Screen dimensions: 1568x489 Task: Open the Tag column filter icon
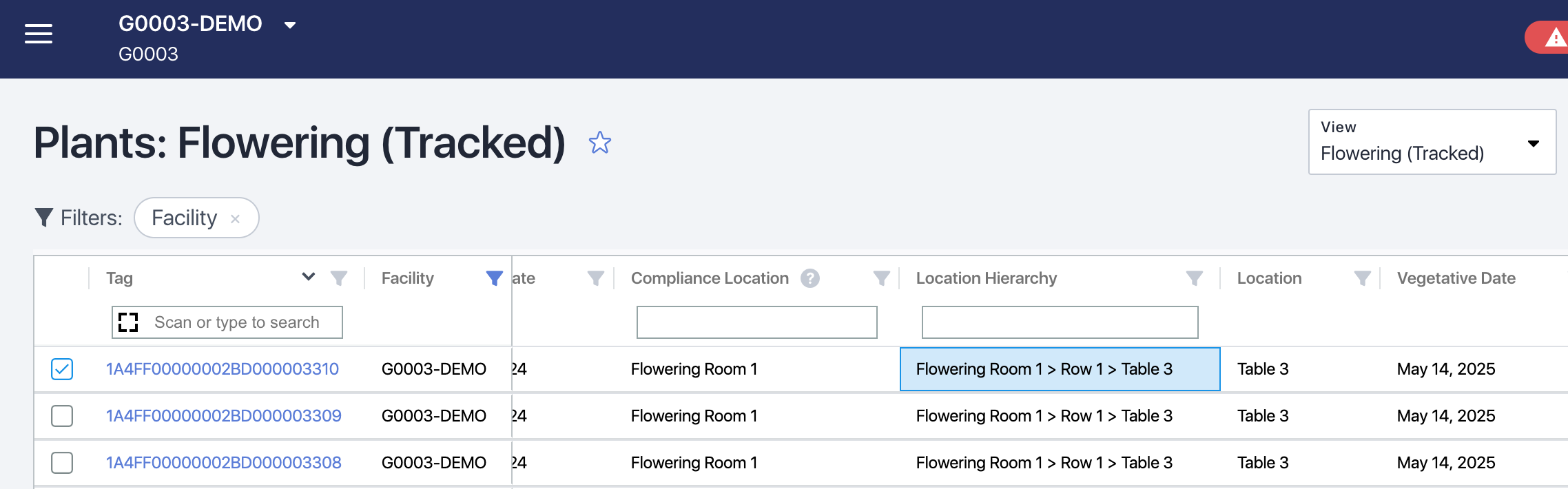click(338, 278)
